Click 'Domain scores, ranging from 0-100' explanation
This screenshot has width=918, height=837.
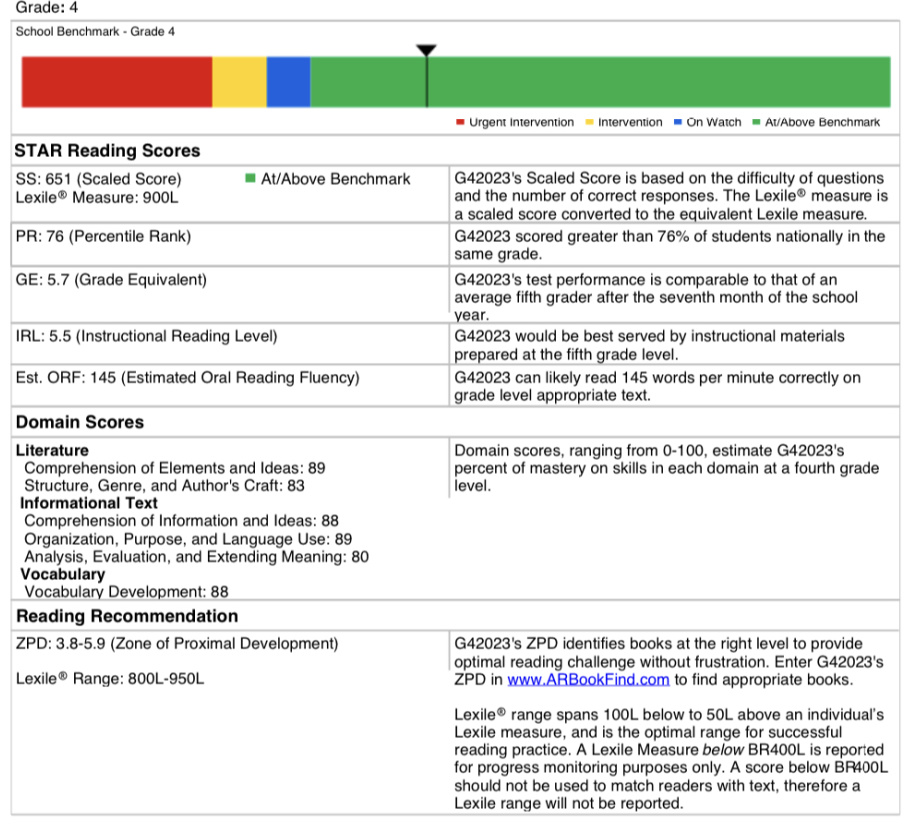[x=667, y=468]
